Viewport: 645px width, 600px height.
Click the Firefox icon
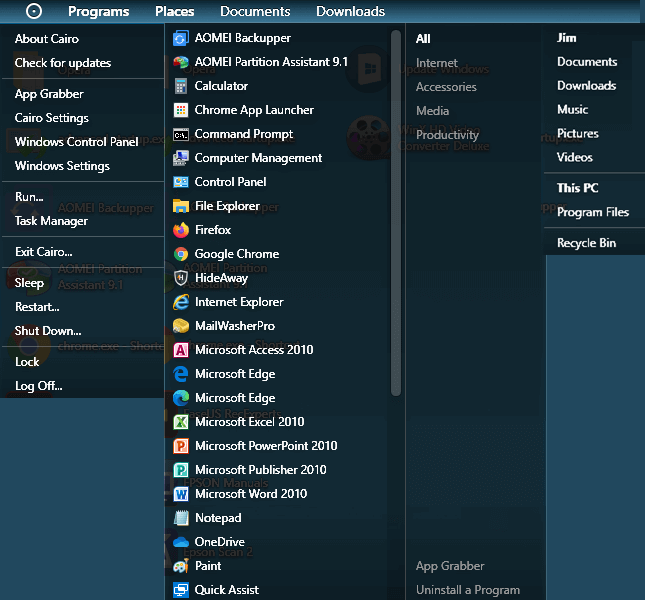pyautogui.click(x=181, y=230)
